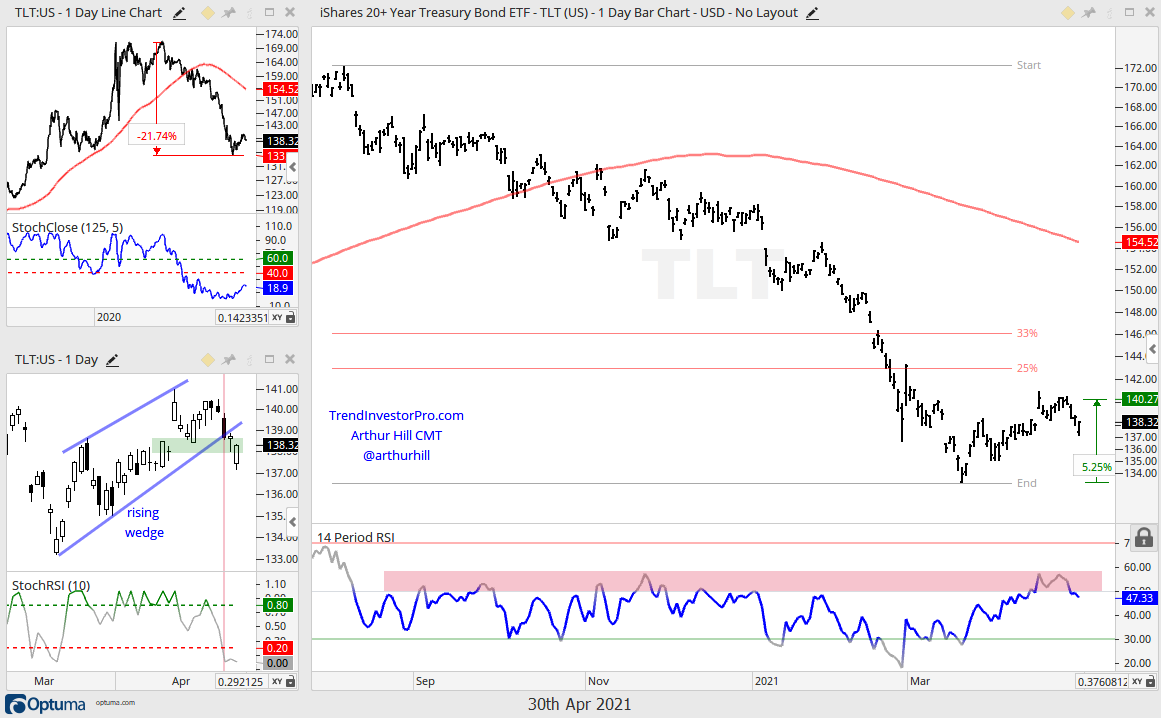Click the gray 0.00 StochRSI value label
The width and height of the screenshot is (1161, 718).
tap(278, 663)
